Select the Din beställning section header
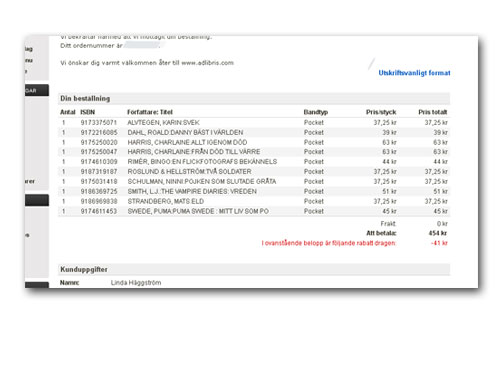The height and width of the screenshot is (375, 500). pos(254,98)
